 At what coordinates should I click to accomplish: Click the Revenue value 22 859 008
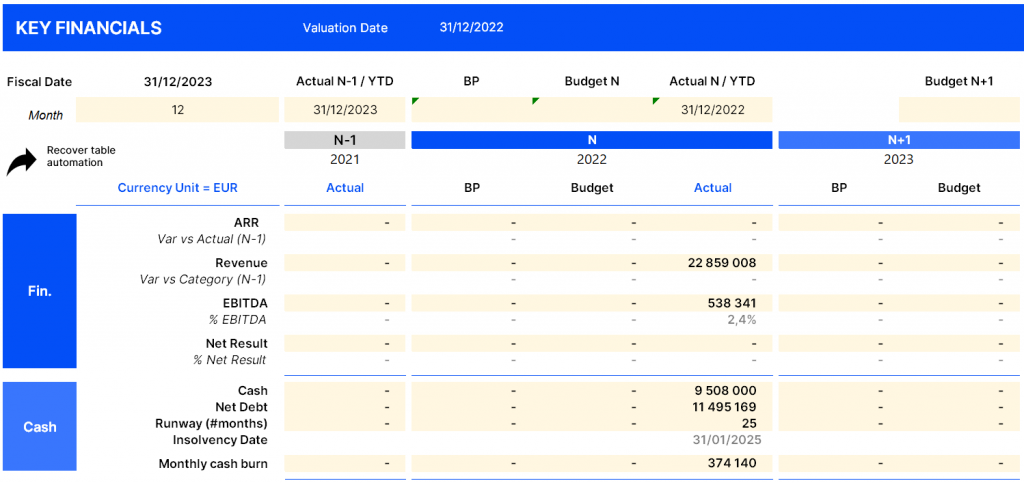(x=721, y=263)
